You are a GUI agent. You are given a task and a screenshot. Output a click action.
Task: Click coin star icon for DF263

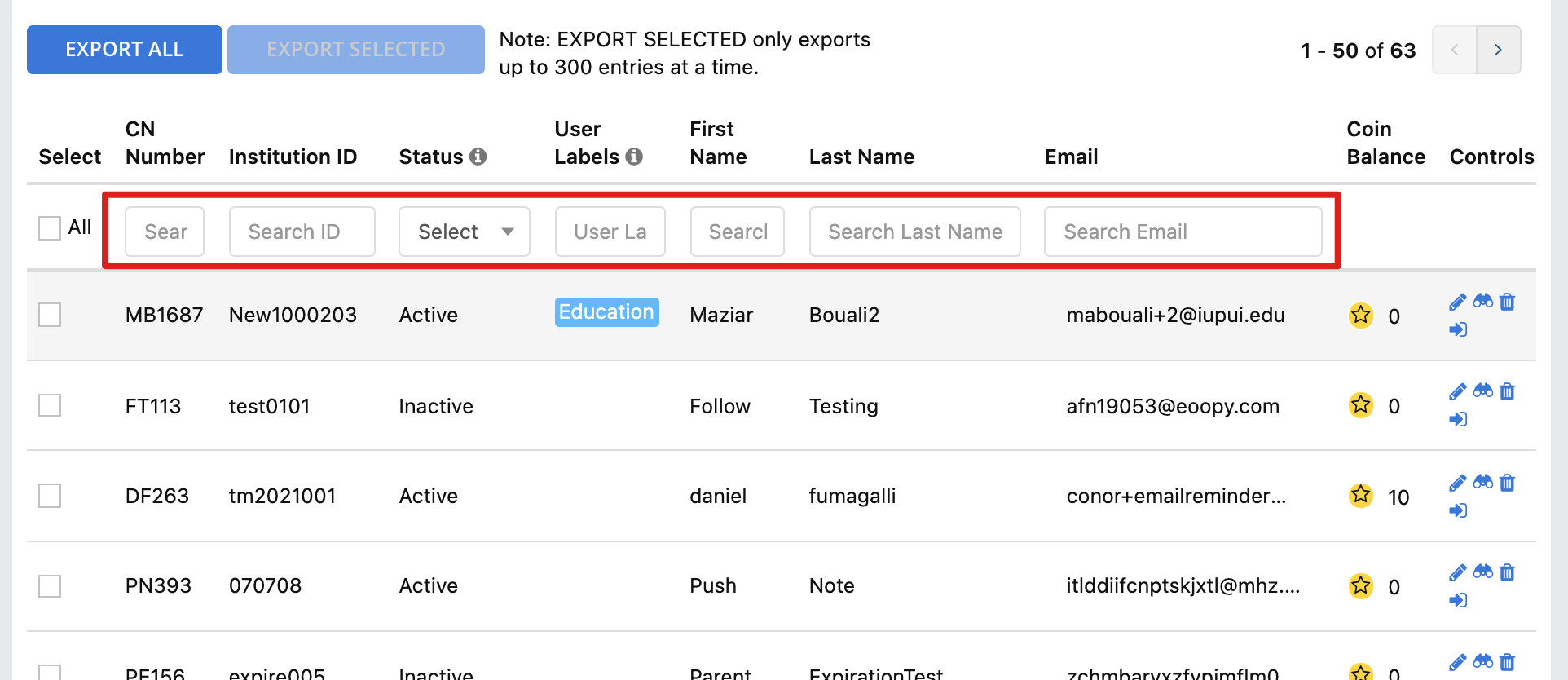tap(1361, 495)
